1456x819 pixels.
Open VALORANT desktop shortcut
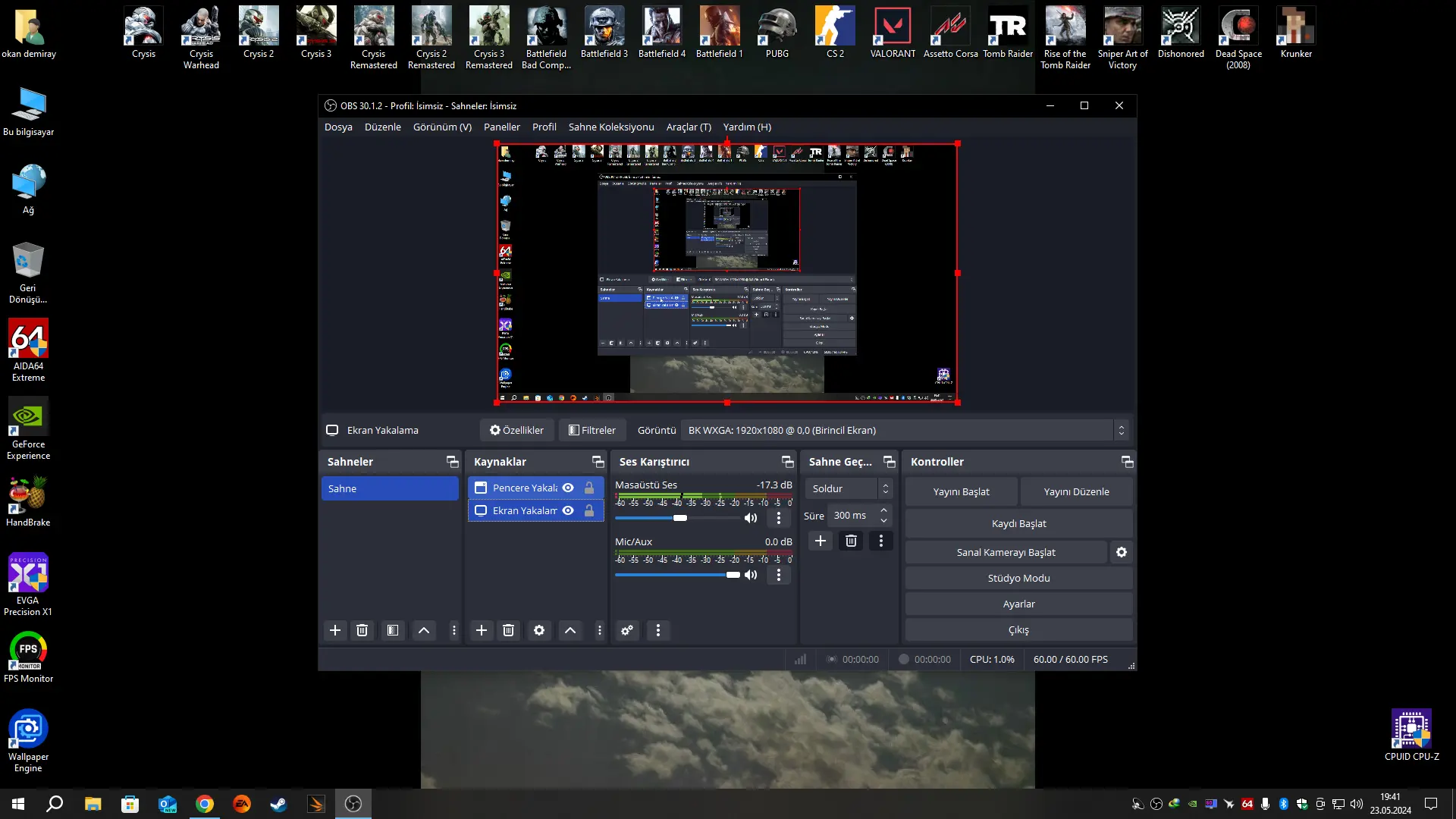(893, 33)
